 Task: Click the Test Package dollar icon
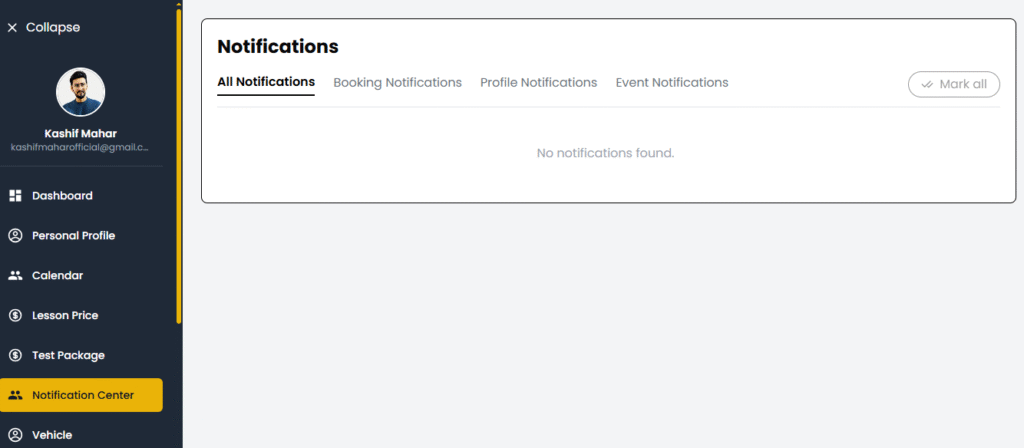pos(15,355)
